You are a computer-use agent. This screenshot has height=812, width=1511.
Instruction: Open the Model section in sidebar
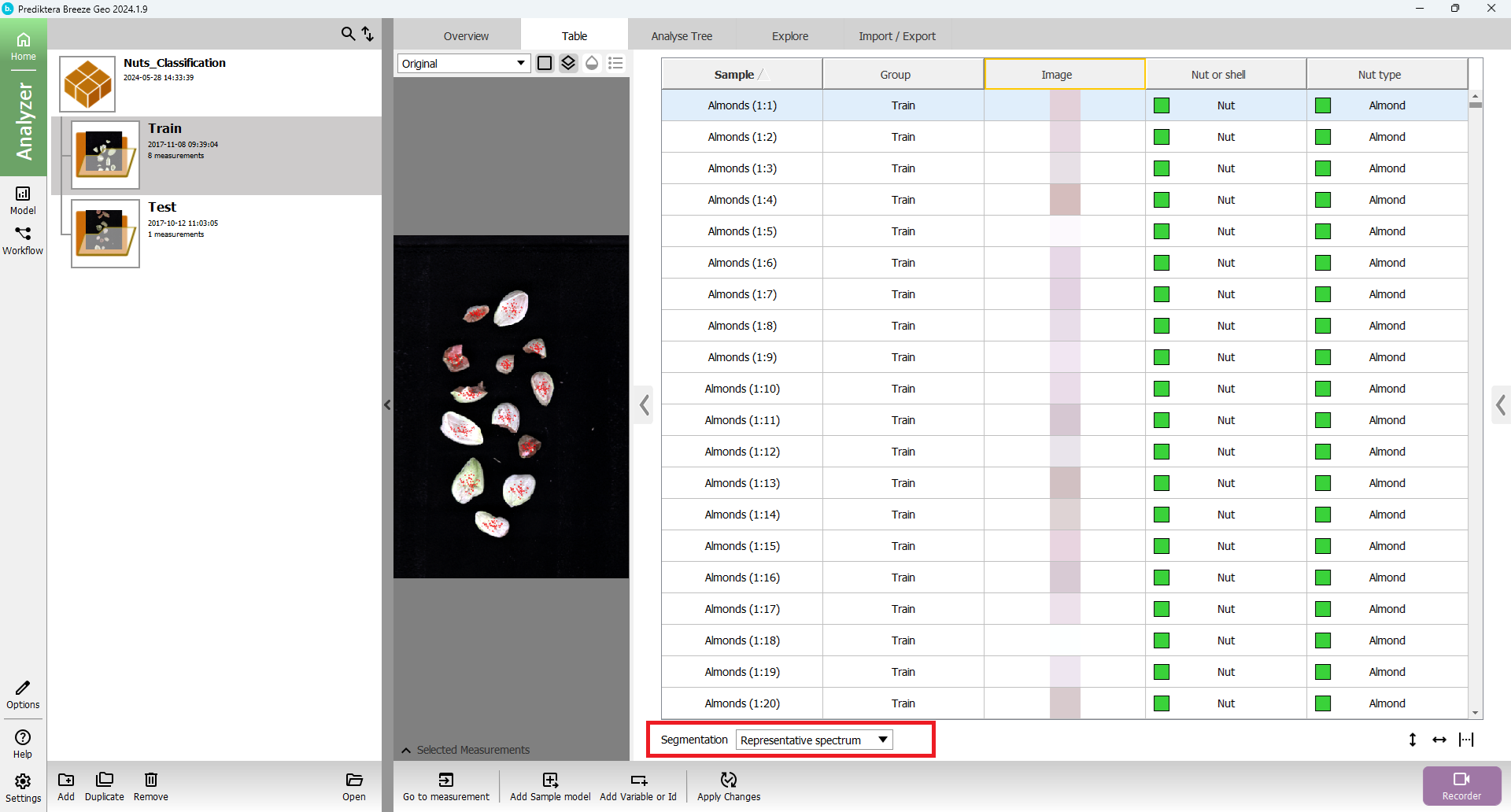click(23, 200)
